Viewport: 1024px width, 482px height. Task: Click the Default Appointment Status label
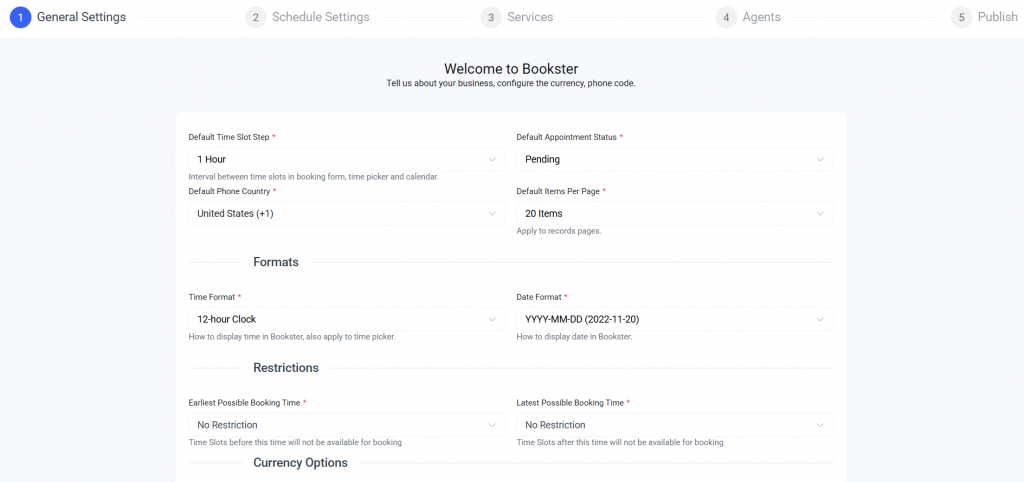[569, 137]
